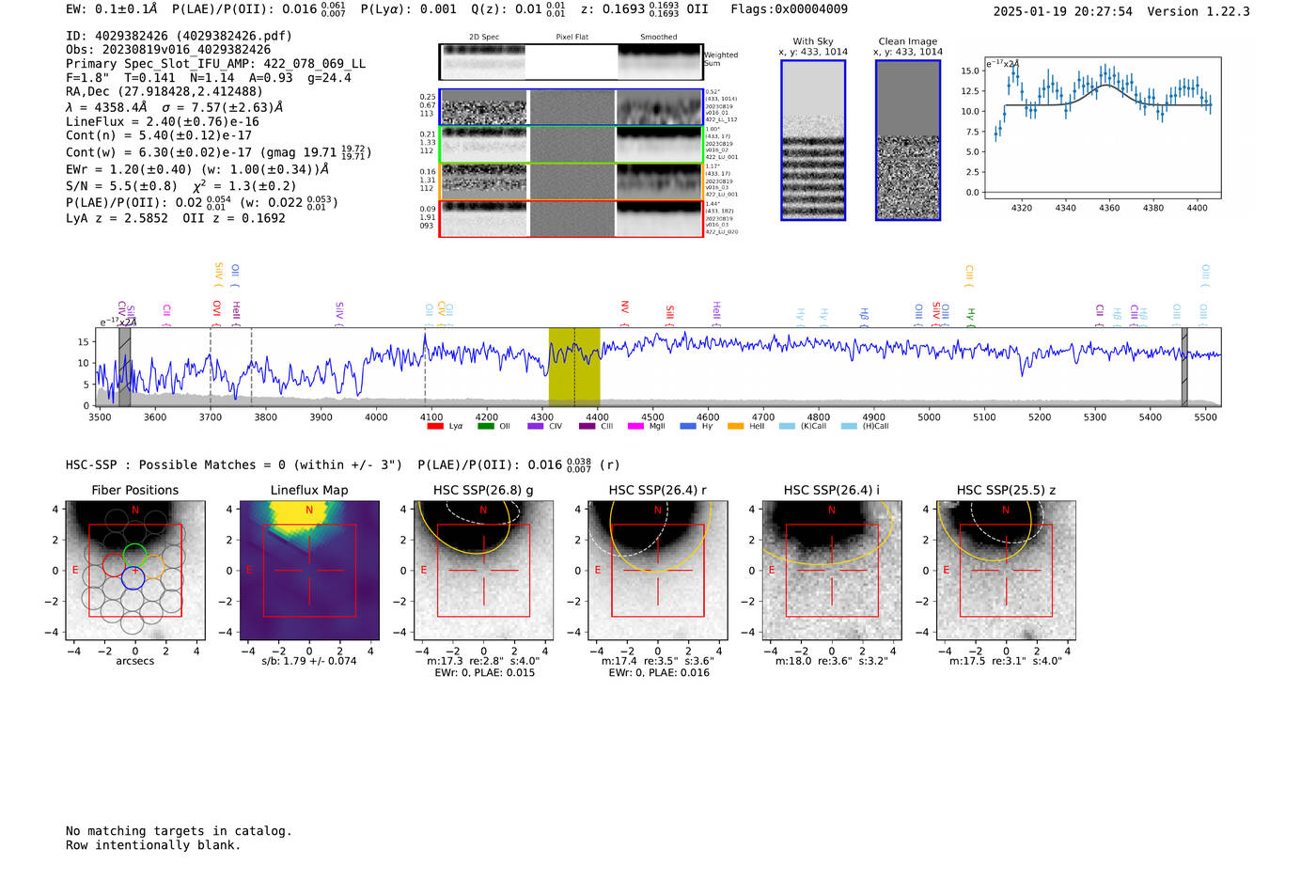The height and width of the screenshot is (896, 1316).
Task: Click the green fiber circle
Action: click(x=134, y=554)
